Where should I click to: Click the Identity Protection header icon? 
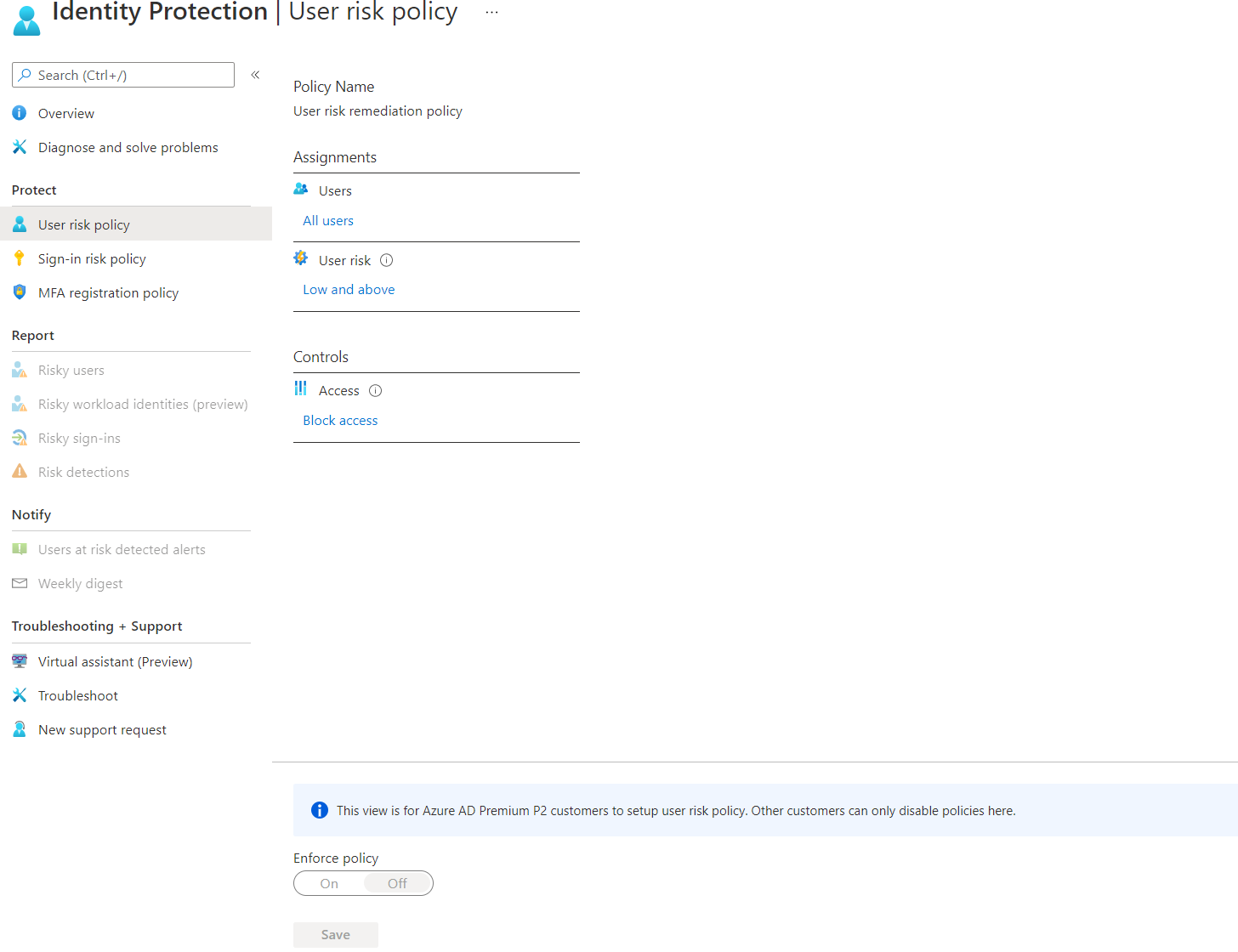coord(26,19)
